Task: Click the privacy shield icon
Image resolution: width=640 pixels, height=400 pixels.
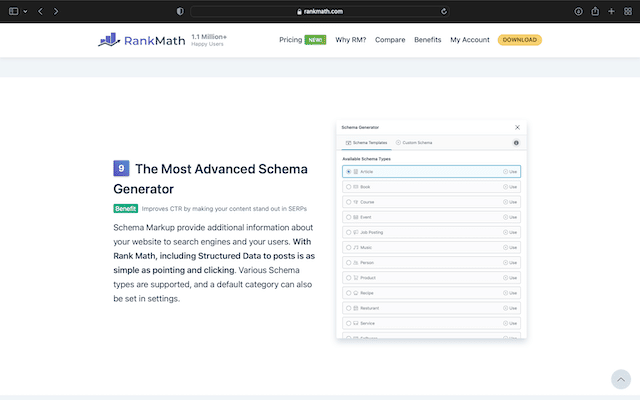Action: (x=180, y=11)
